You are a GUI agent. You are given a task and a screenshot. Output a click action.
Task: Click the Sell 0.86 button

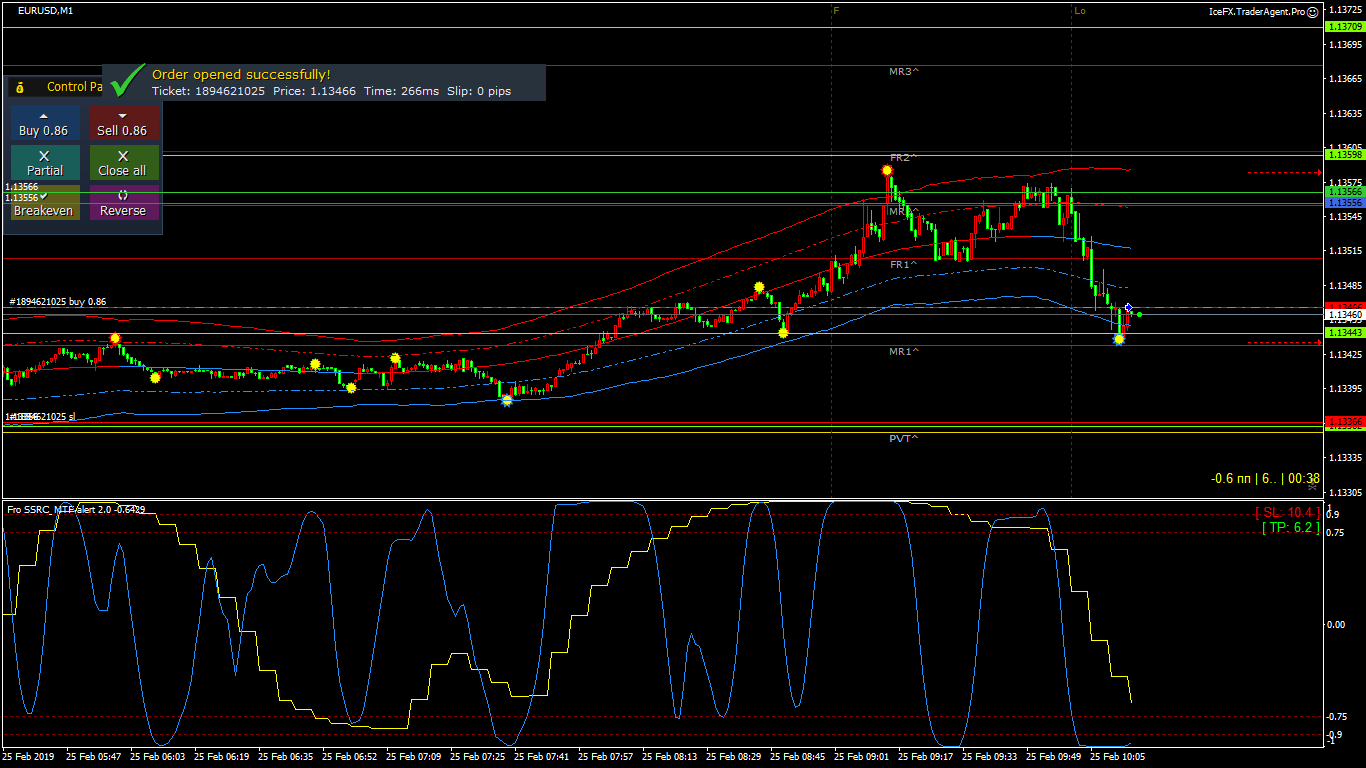(x=122, y=123)
